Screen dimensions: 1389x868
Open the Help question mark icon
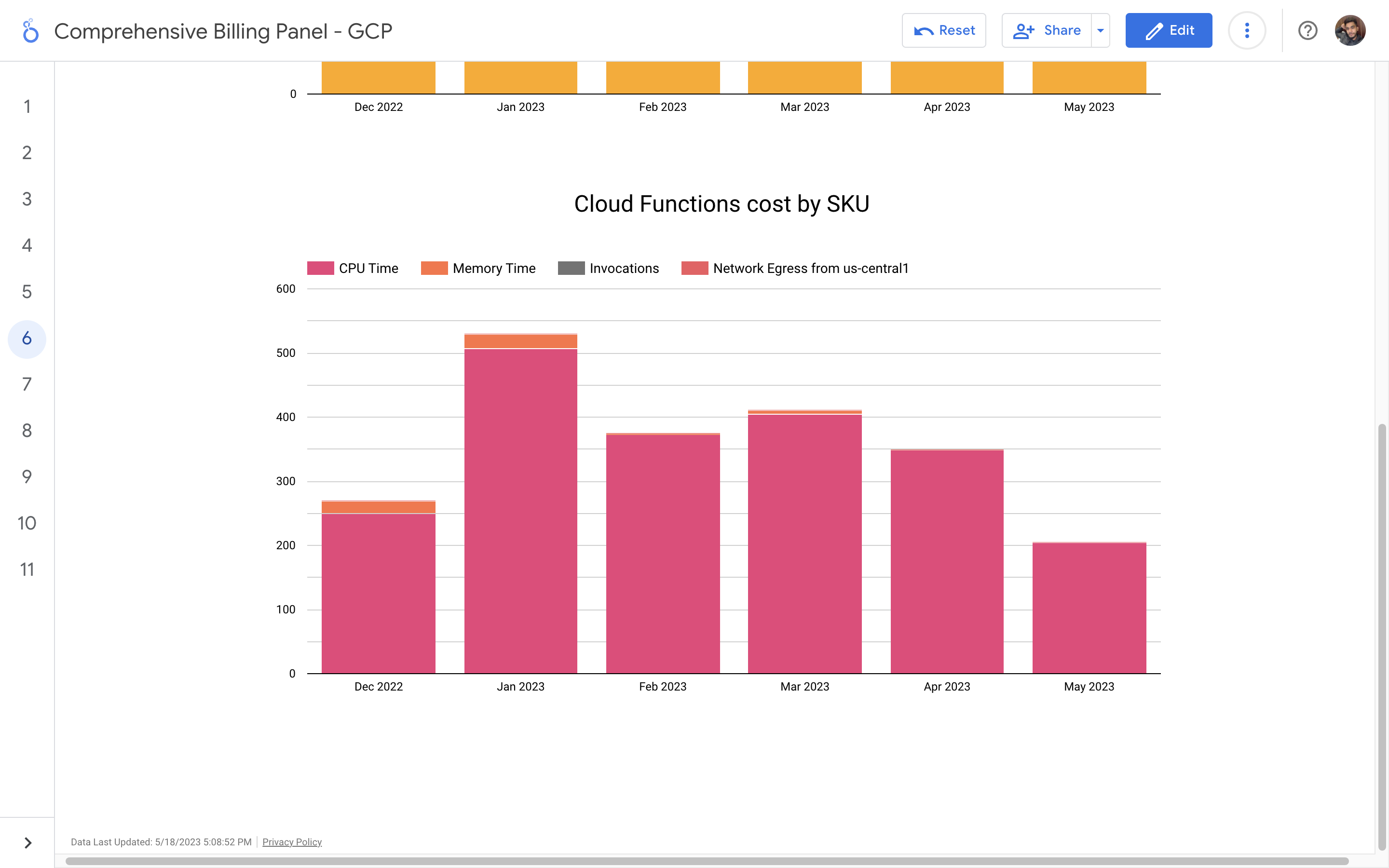coord(1307,30)
